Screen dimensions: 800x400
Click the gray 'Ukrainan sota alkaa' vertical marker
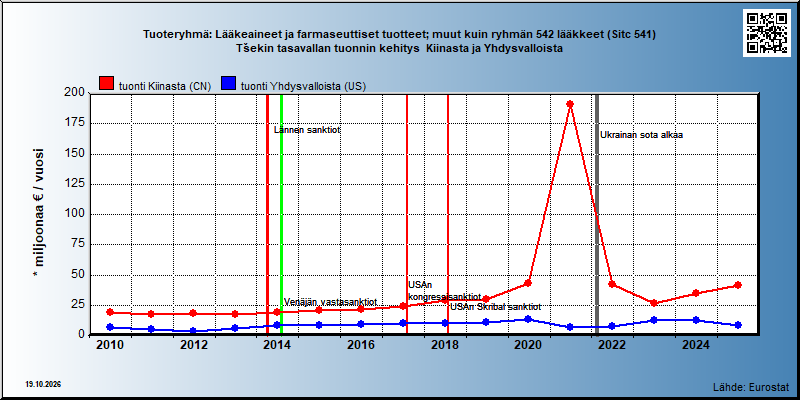[x=597, y=214]
